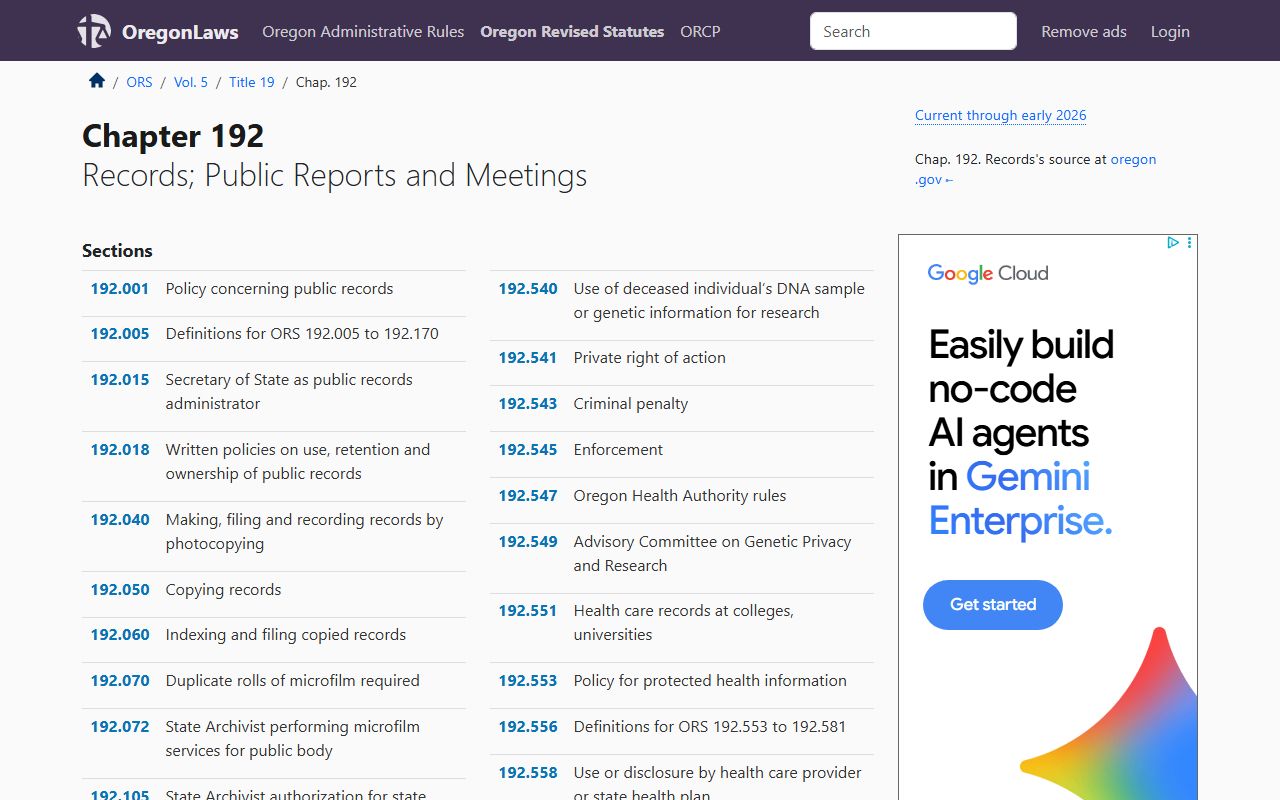Click the Remove ads link
Image resolution: width=1280 pixels, height=800 pixels.
click(x=1083, y=31)
